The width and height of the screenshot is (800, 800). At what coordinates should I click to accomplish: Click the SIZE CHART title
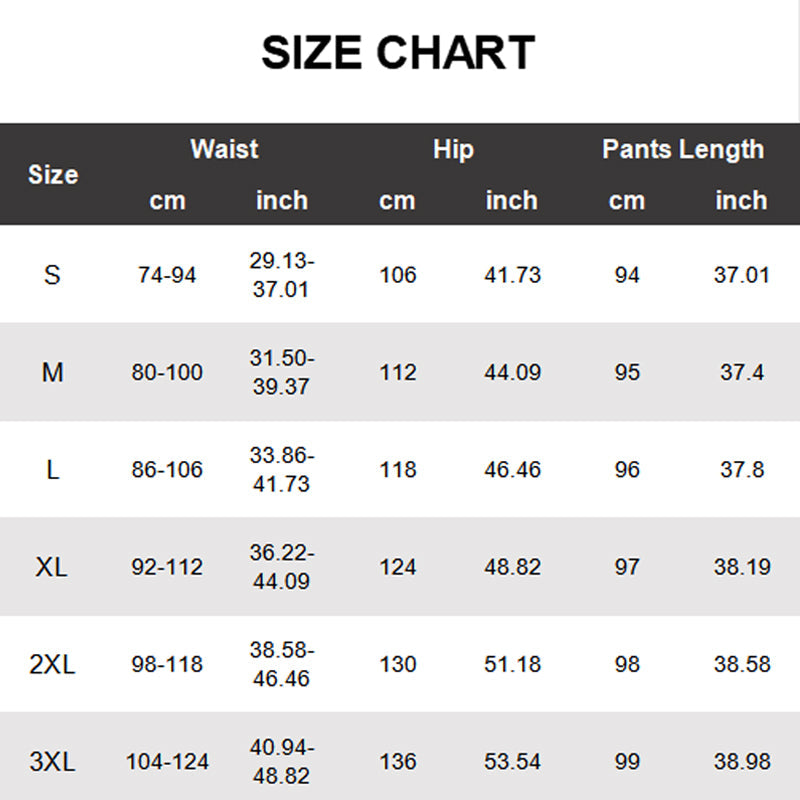click(398, 53)
